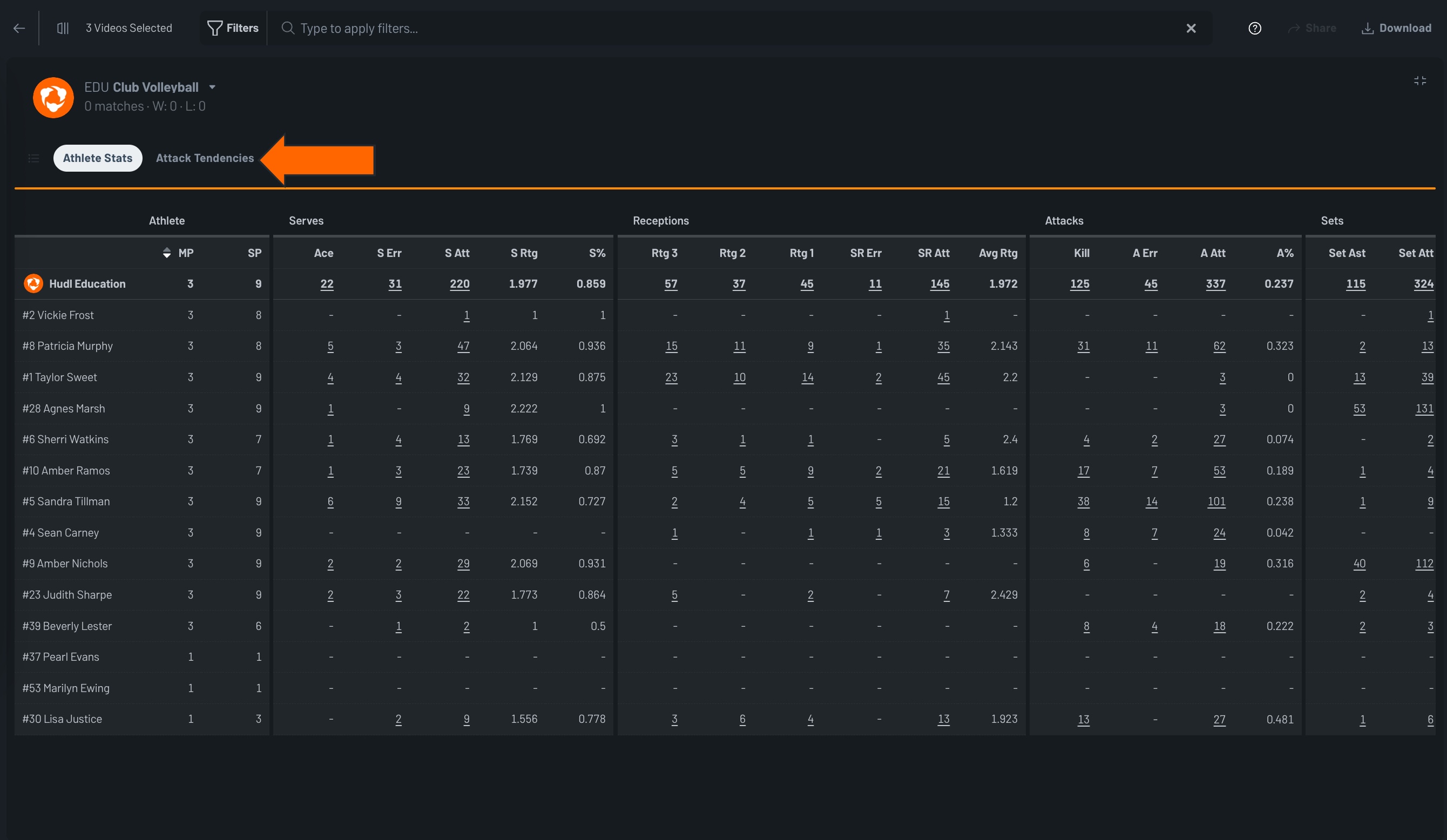Select the #2 Vickie Frost row name
Screen dimensions: 1447x840
point(58,315)
